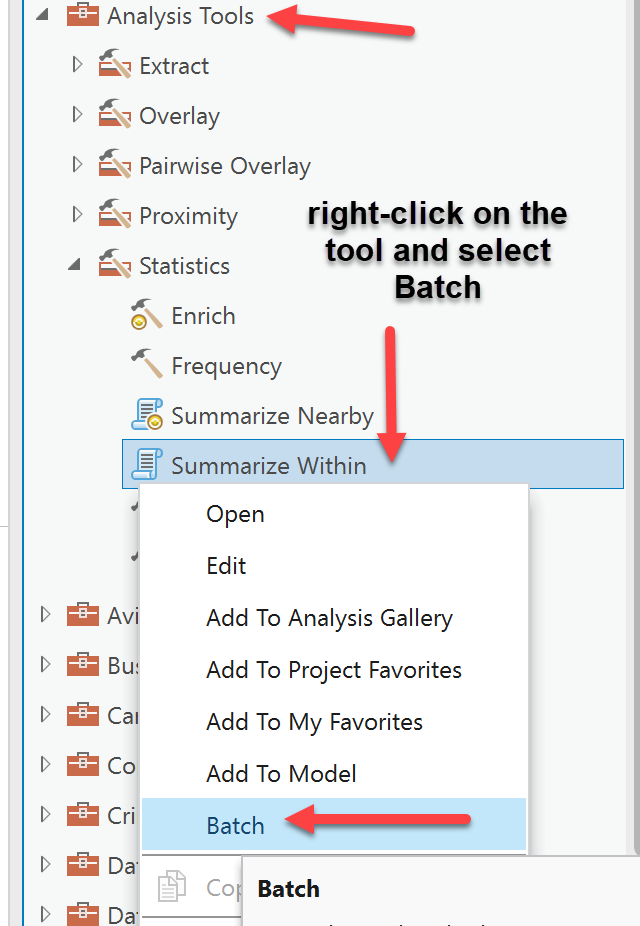640x926 pixels.
Task: Expand the Proximity toolset arrow
Action: (x=77, y=215)
